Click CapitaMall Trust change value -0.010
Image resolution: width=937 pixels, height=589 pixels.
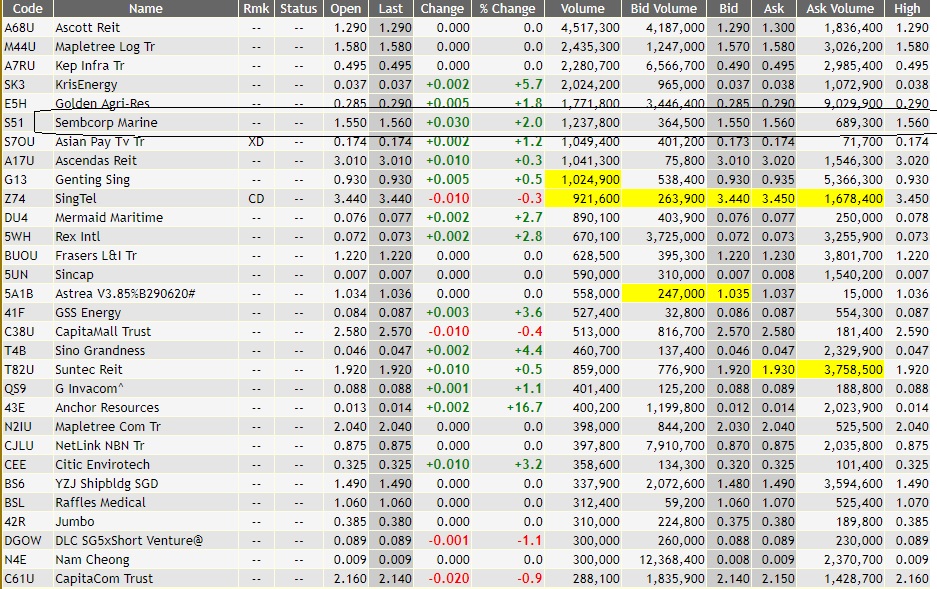(449, 332)
